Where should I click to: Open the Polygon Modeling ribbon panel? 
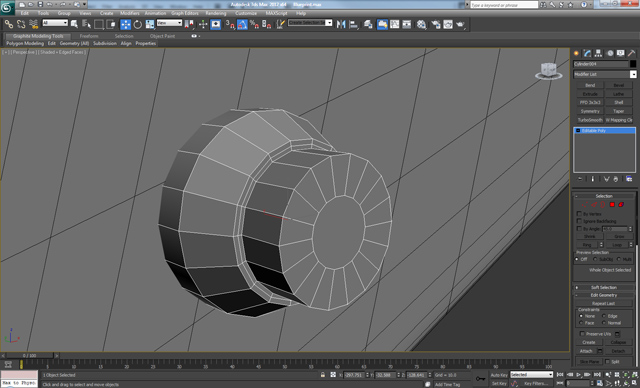tap(24, 43)
